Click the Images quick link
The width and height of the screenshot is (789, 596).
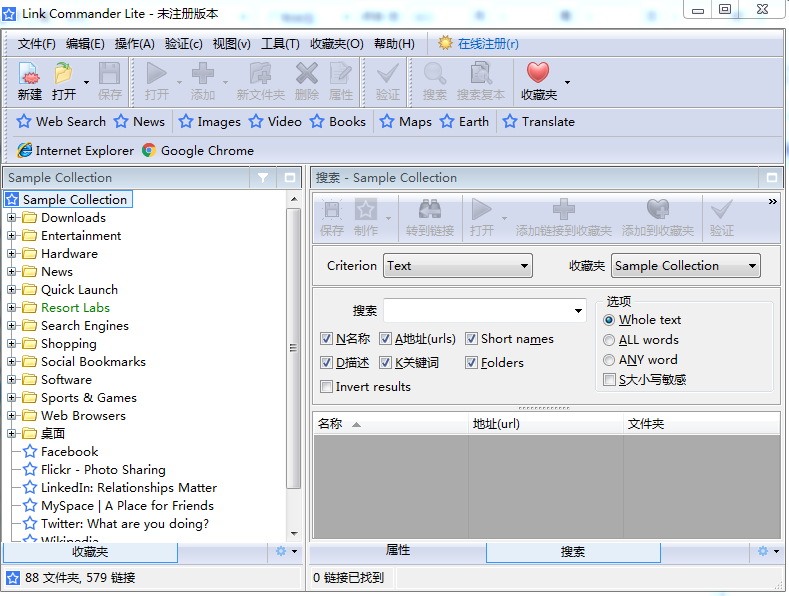(209, 121)
